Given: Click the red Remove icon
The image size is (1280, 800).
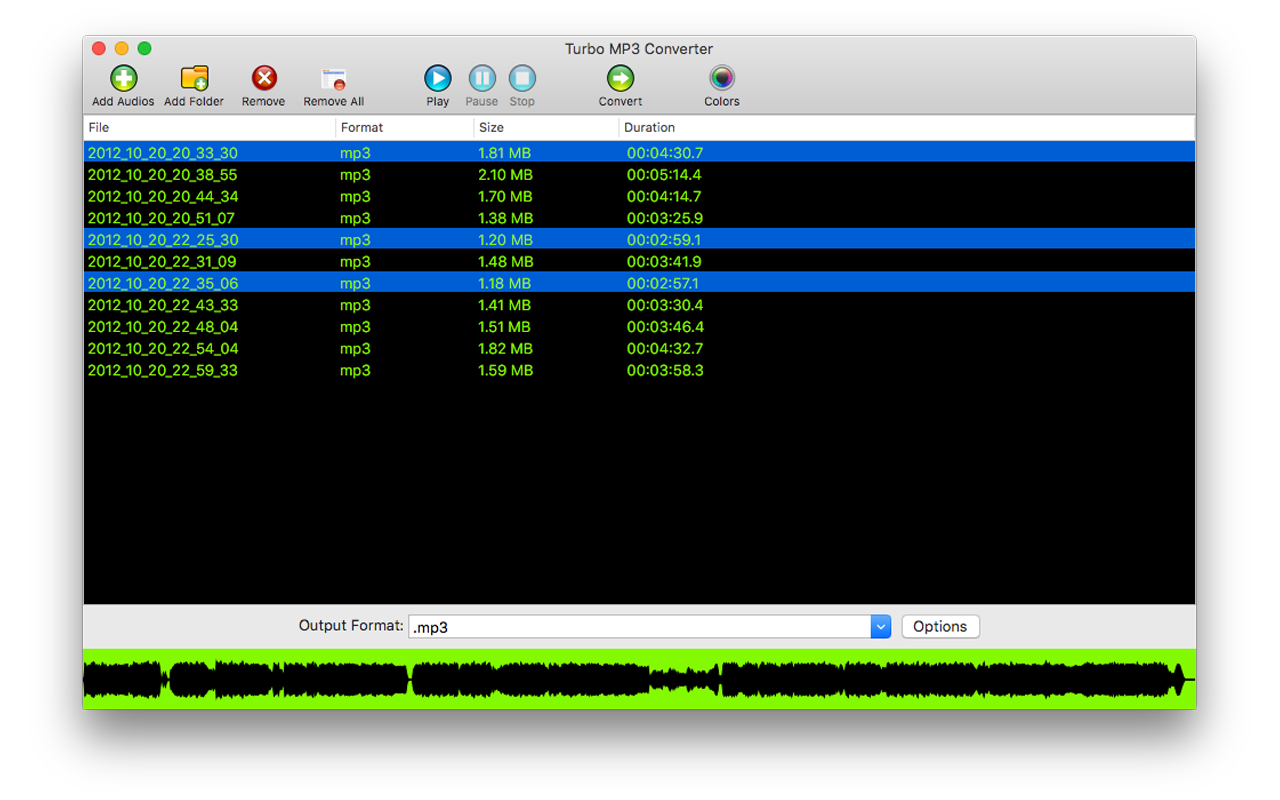Looking at the screenshot, I should point(264,78).
